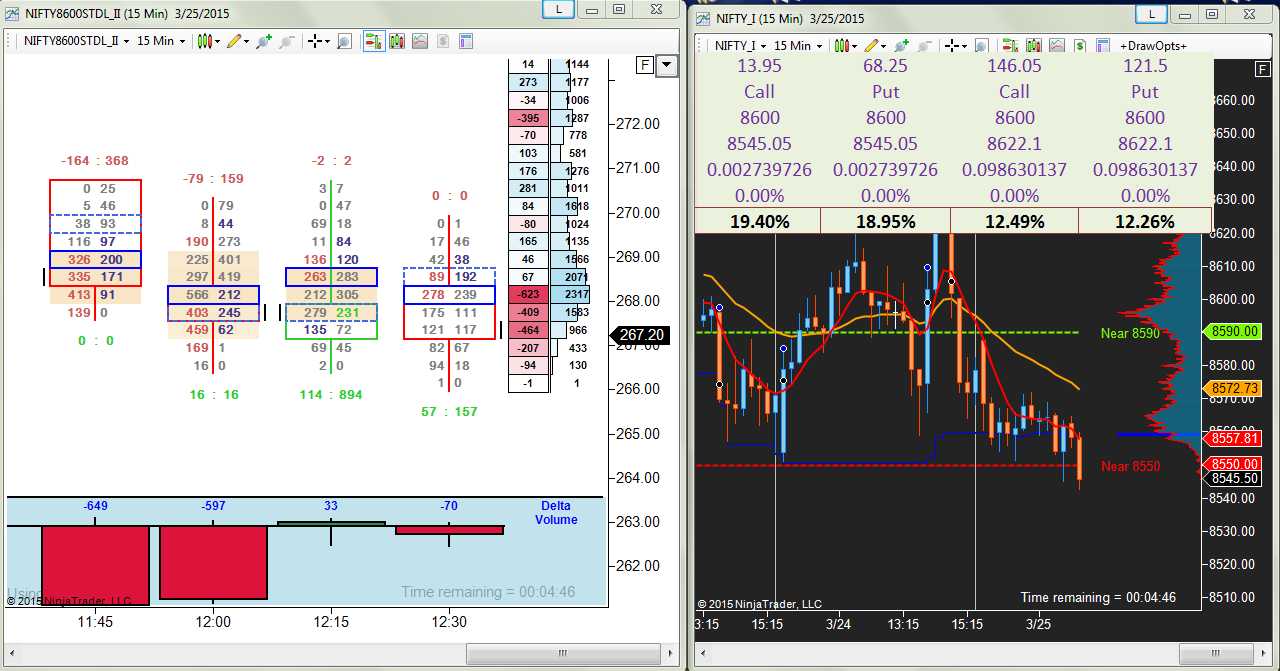Open chart style candlestick icon in NIFTY_I window
The width and height of the screenshot is (1280, 671).
click(843, 45)
